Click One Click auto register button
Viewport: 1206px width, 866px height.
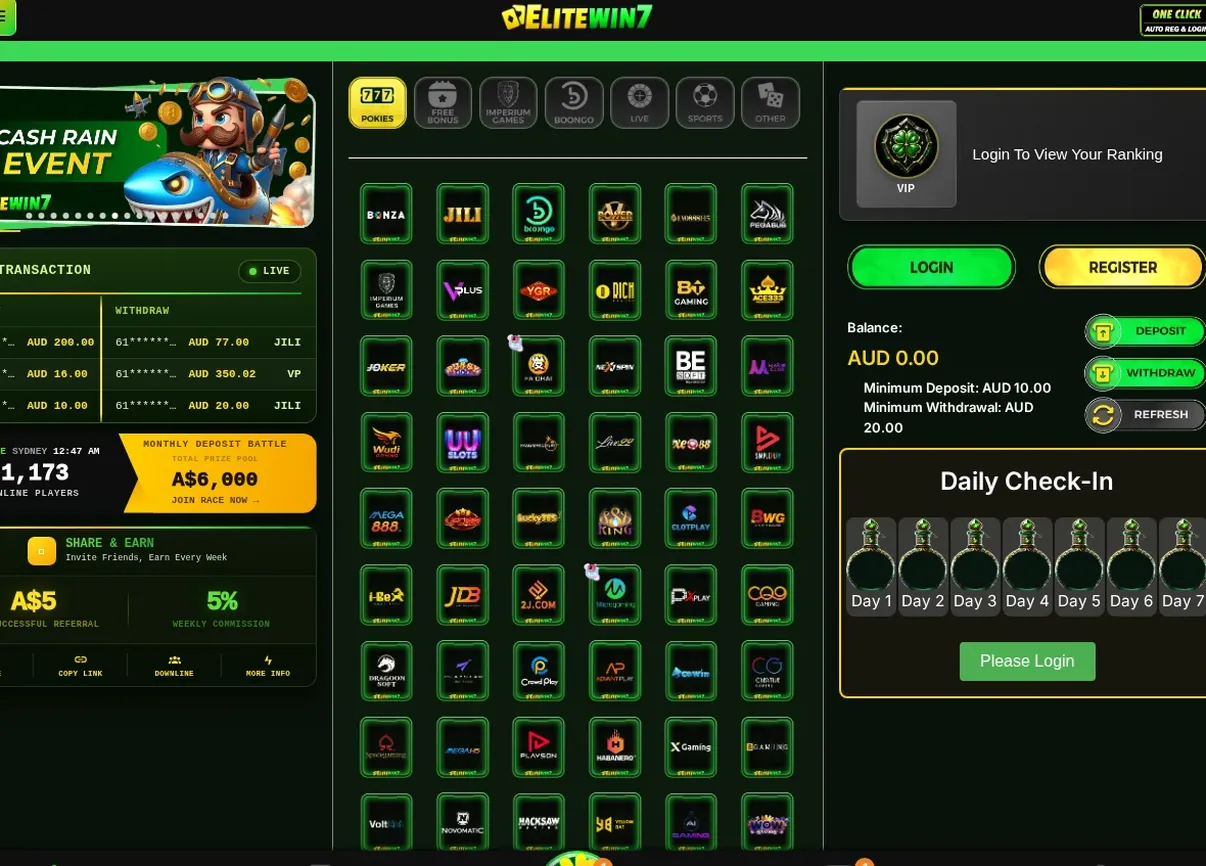point(1173,20)
